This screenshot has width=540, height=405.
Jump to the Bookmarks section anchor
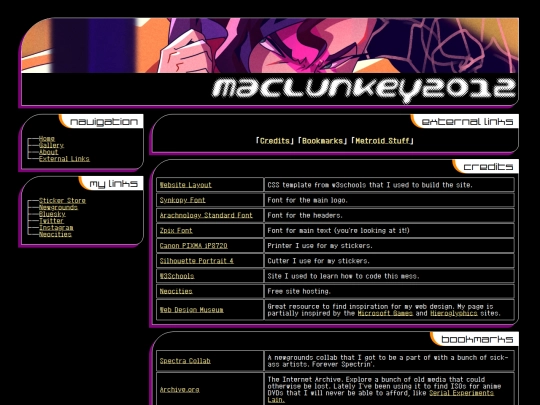tap(322, 141)
